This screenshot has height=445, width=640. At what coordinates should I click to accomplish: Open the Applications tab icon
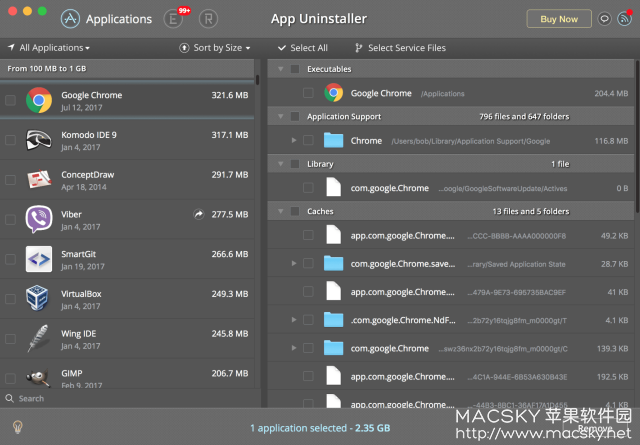pos(70,19)
